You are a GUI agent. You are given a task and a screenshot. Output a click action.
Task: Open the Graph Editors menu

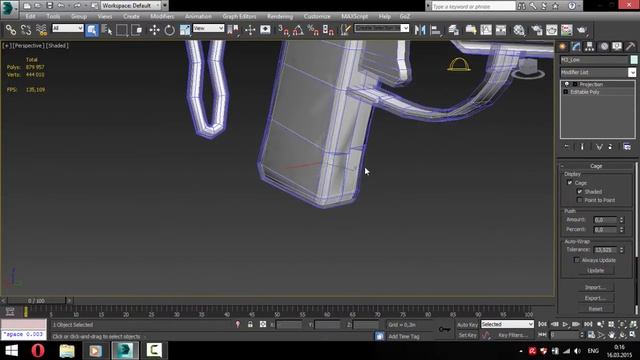tap(239, 16)
